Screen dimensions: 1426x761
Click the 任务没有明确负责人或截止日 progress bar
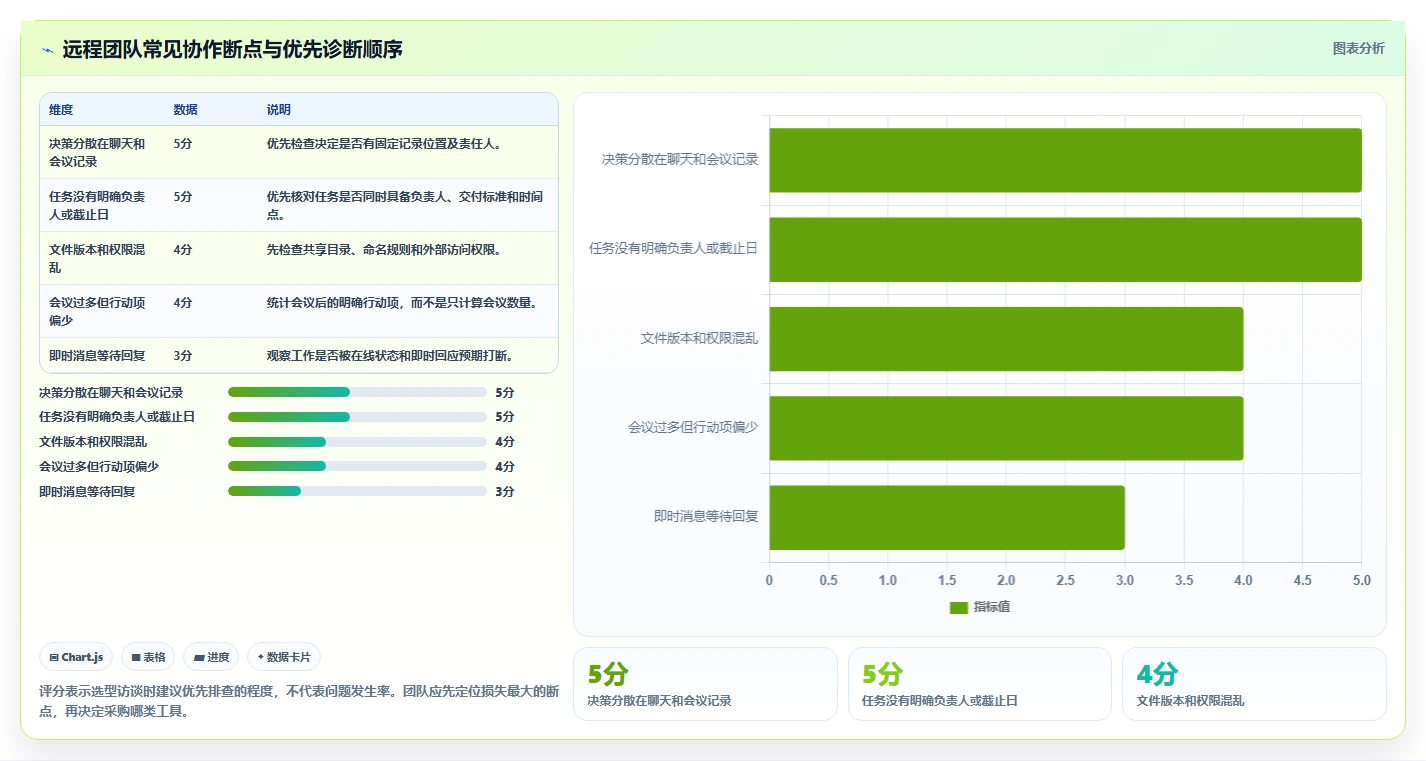coord(357,417)
